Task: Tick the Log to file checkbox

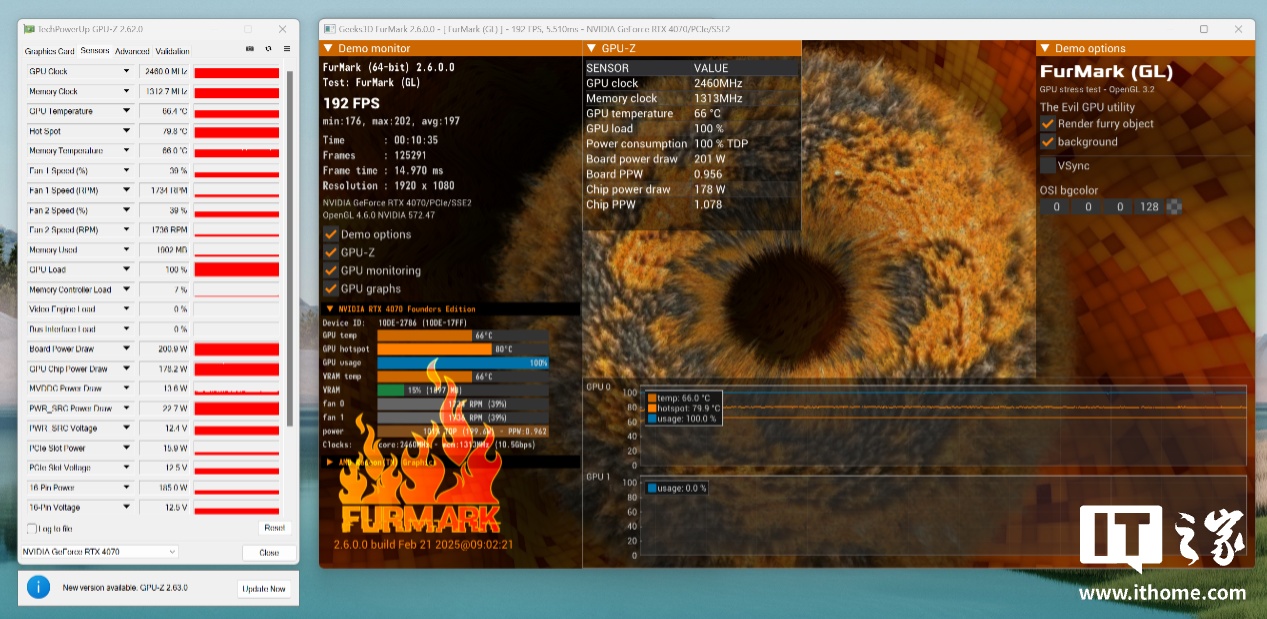Action: [x=32, y=528]
